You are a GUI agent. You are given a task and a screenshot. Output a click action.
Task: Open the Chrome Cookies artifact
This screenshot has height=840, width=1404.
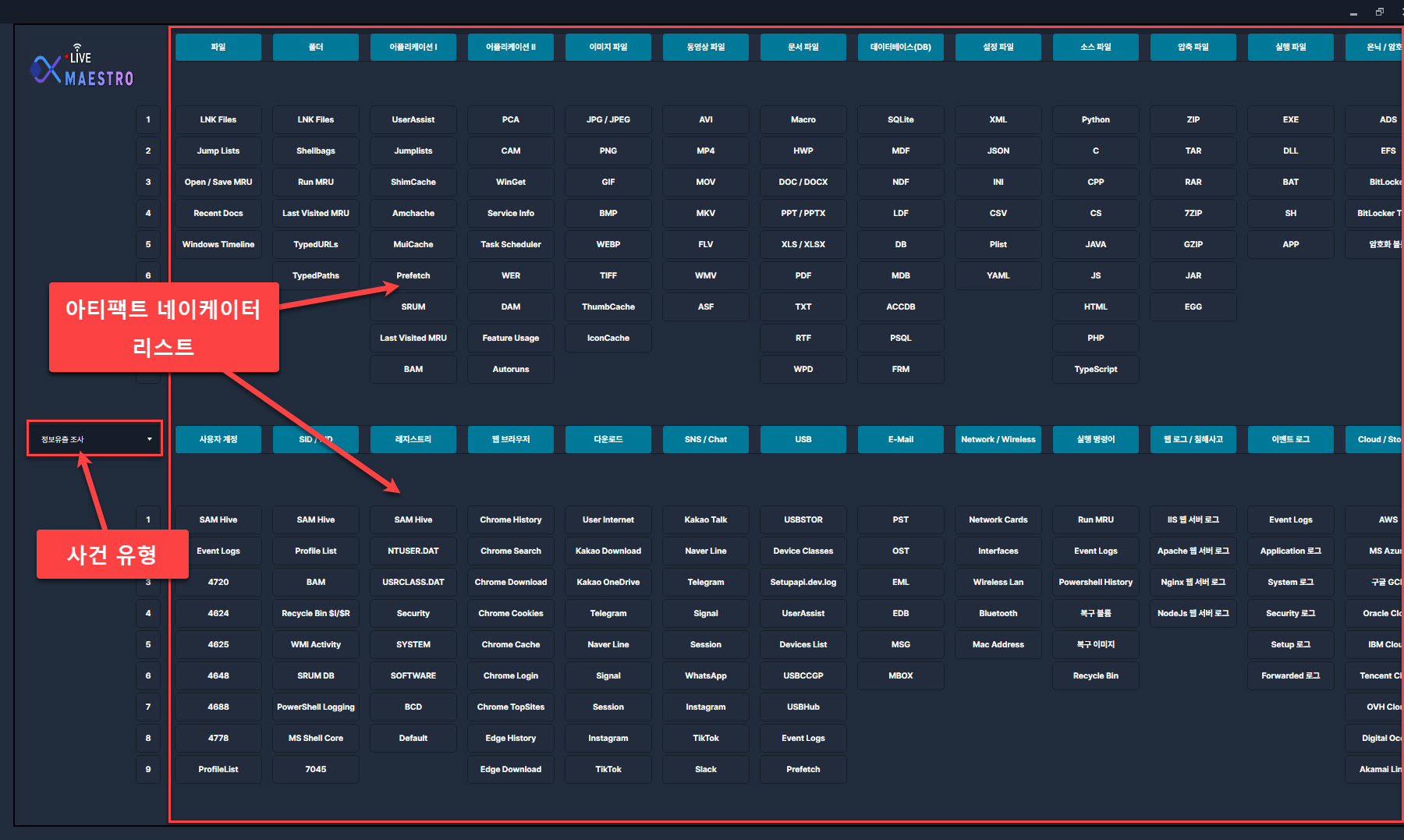pyautogui.click(x=510, y=614)
